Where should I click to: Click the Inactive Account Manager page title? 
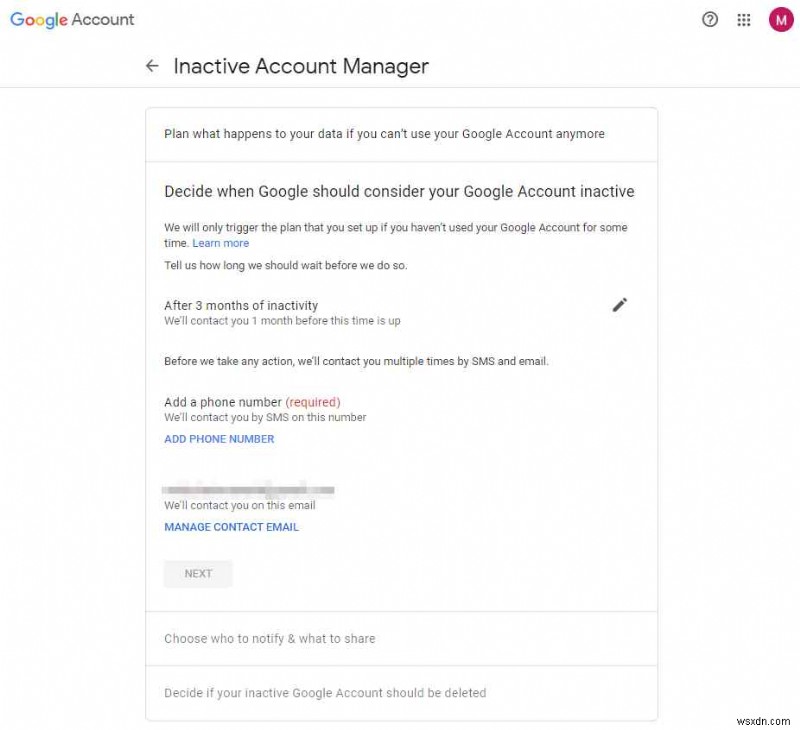pyautogui.click(x=300, y=66)
